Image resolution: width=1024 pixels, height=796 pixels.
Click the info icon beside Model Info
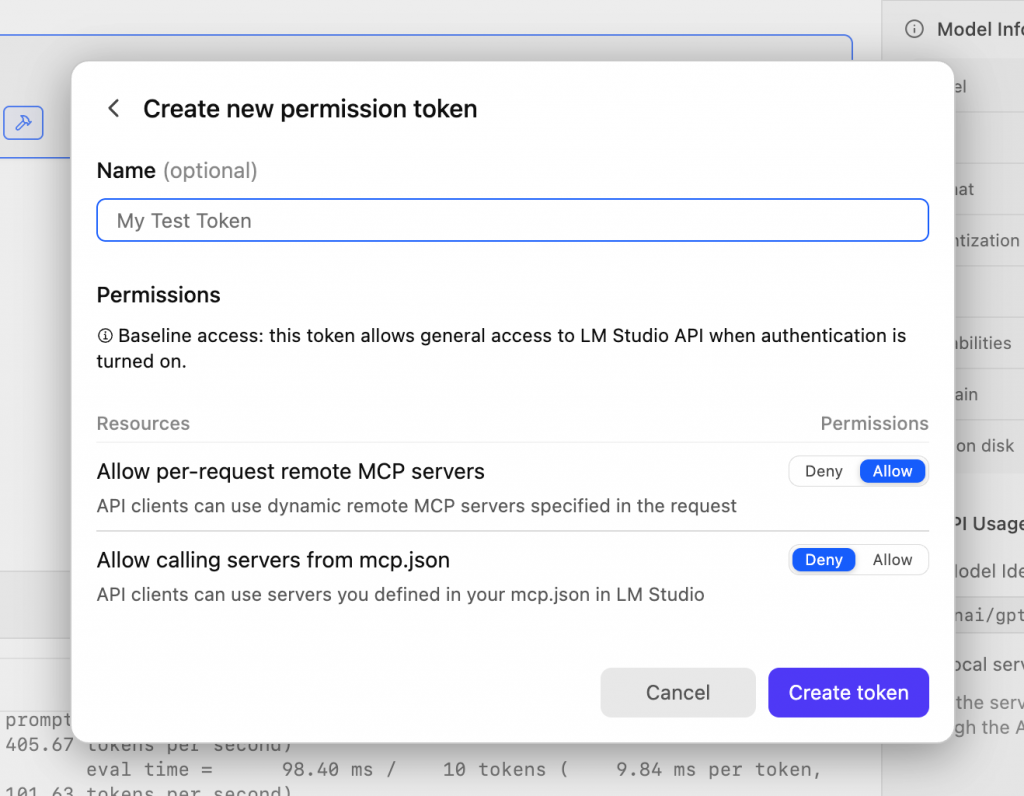tap(913, 29)
